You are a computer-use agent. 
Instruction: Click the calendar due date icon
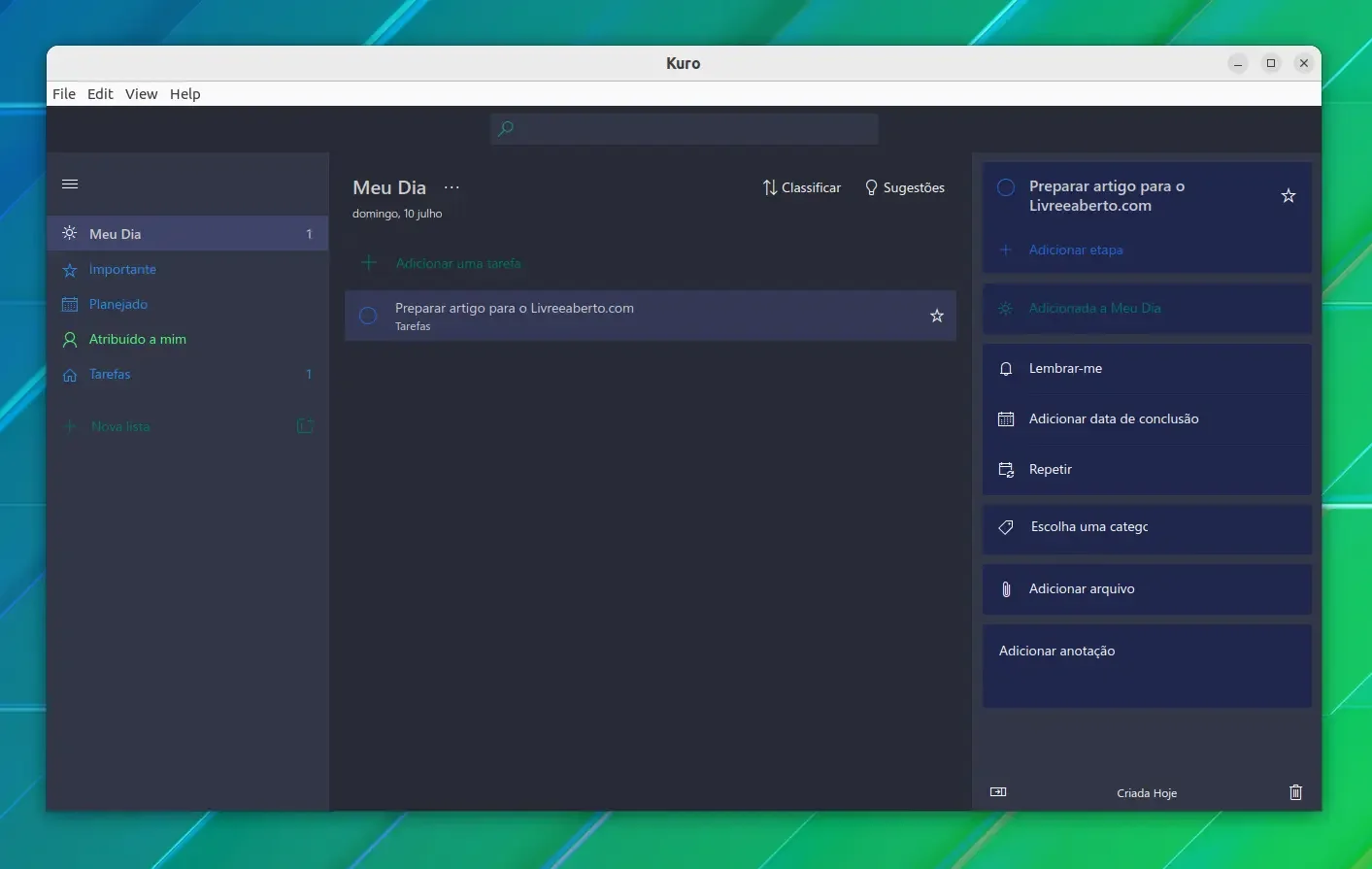click(x=1006, y=419)
